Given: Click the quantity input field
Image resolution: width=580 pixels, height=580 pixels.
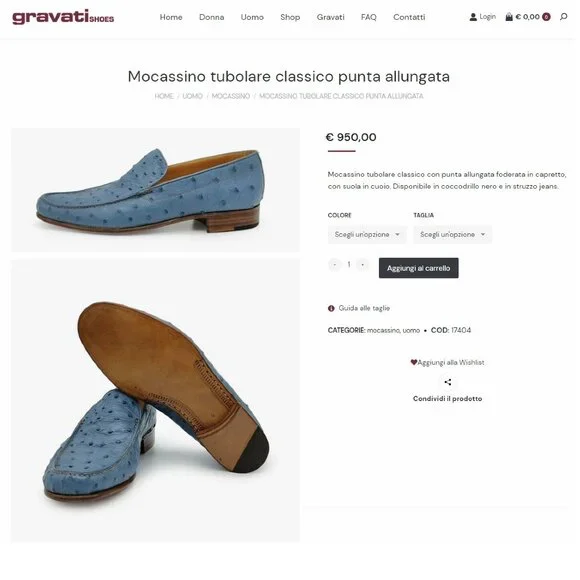Looking at the screenshot, I should 348,264.
